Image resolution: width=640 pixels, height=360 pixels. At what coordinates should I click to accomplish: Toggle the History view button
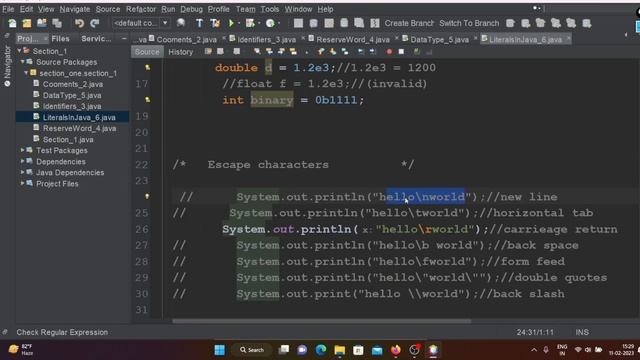pos(180,52)
